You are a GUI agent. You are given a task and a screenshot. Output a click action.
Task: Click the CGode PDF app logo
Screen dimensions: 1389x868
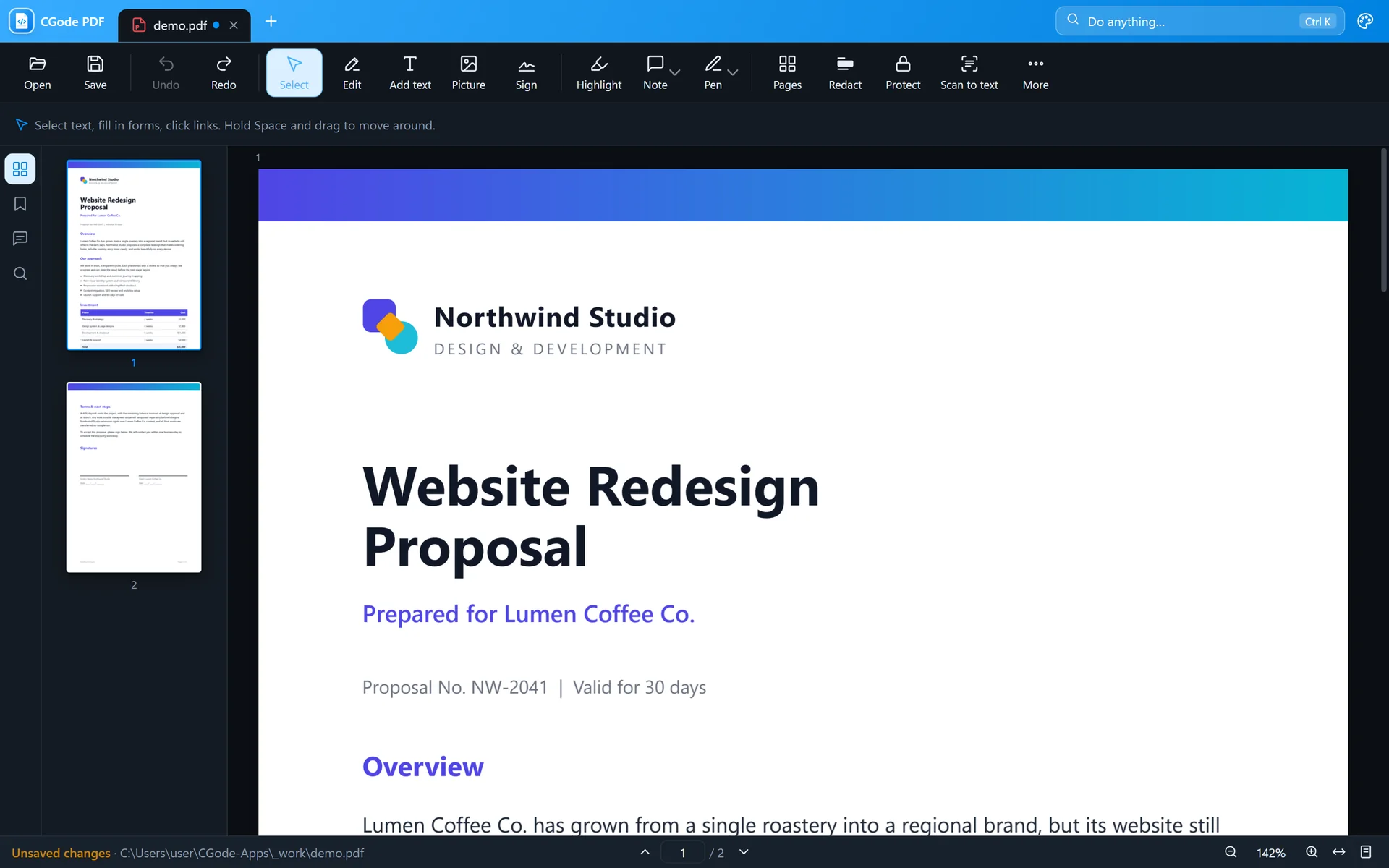point(22,21)
